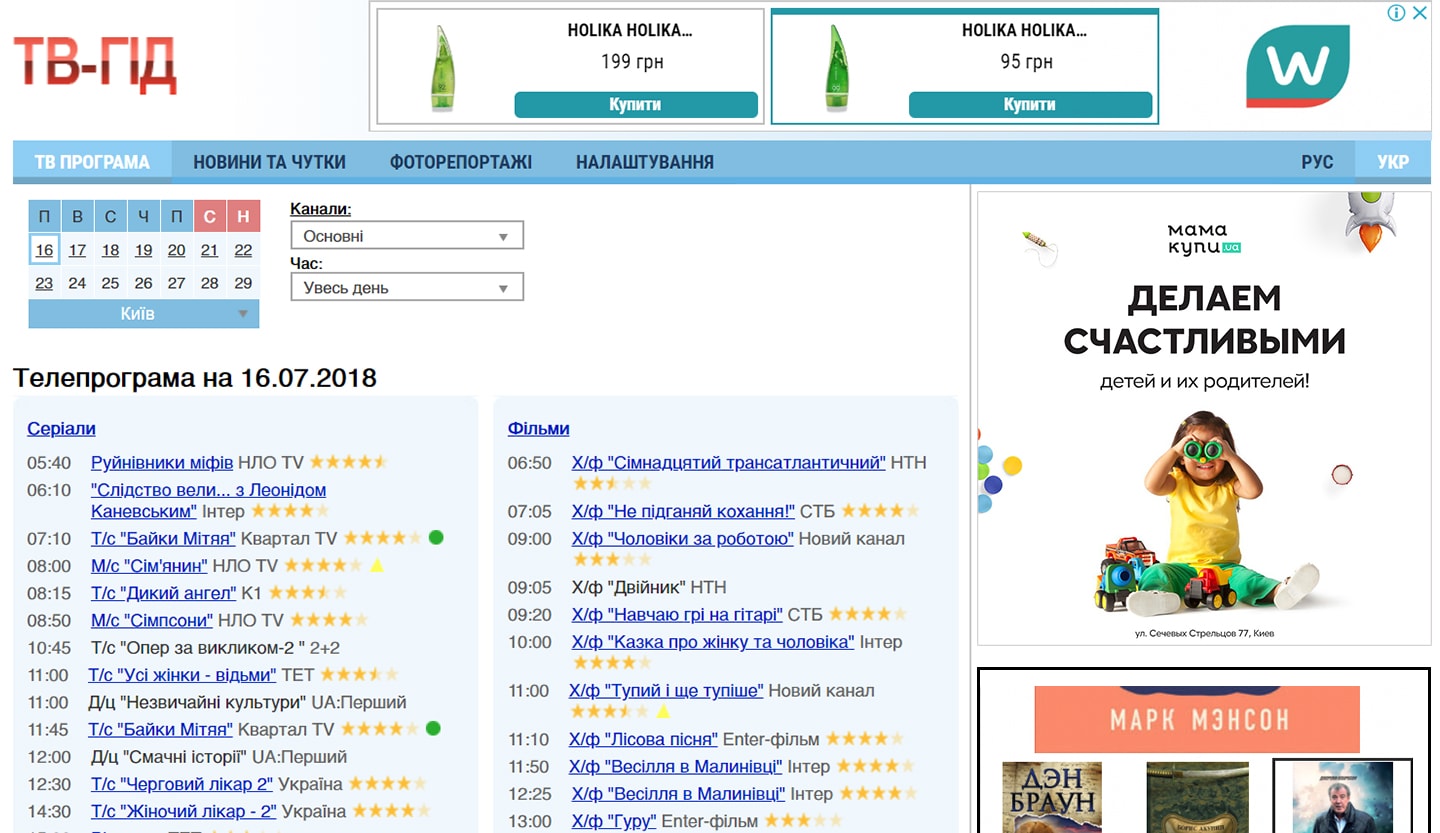Choose date 19 in the calendar

pos(143,250)
